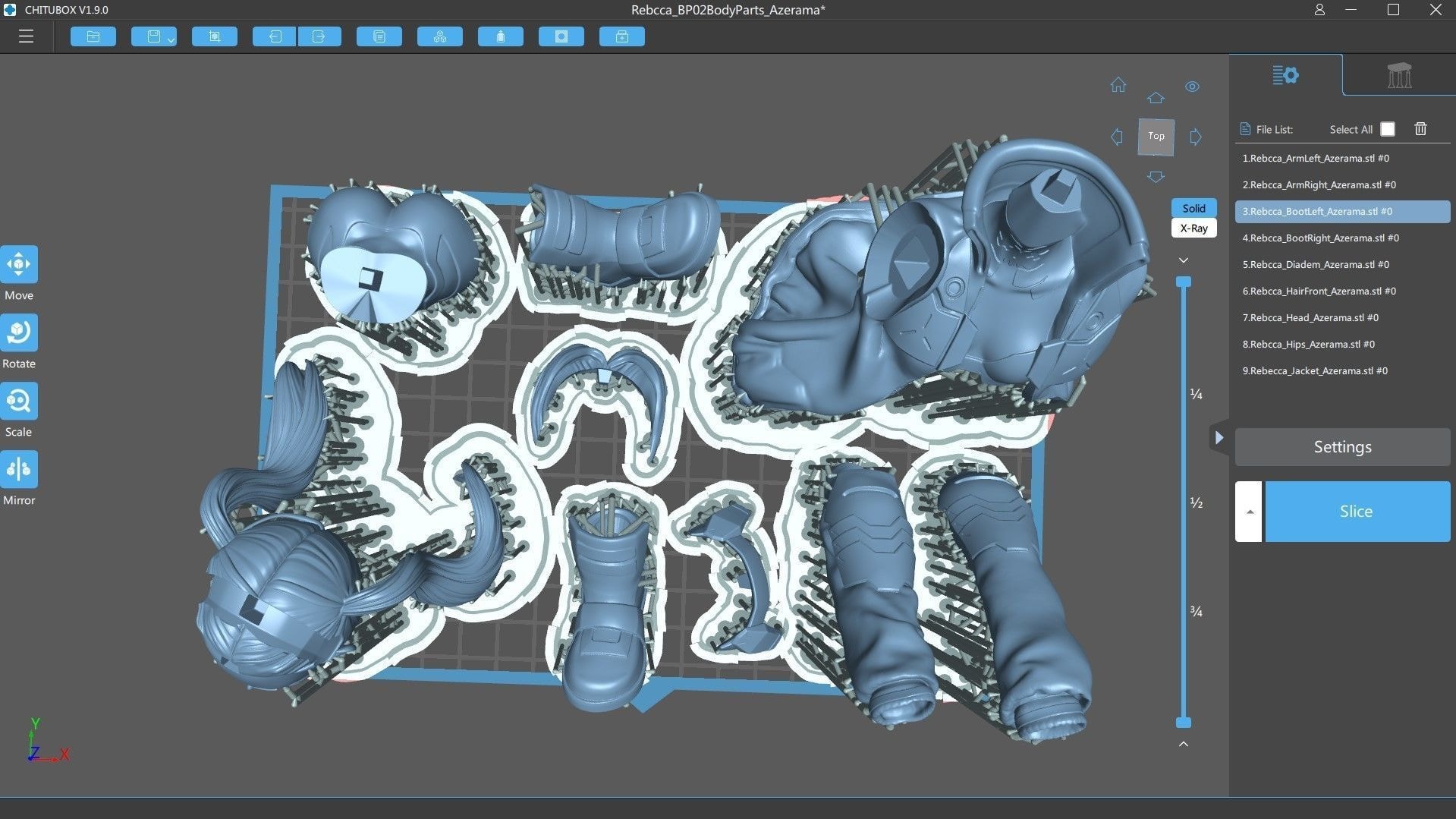Open the hamburger main menu
This screenshot has width=1456, height=819.
coord(26,36)
